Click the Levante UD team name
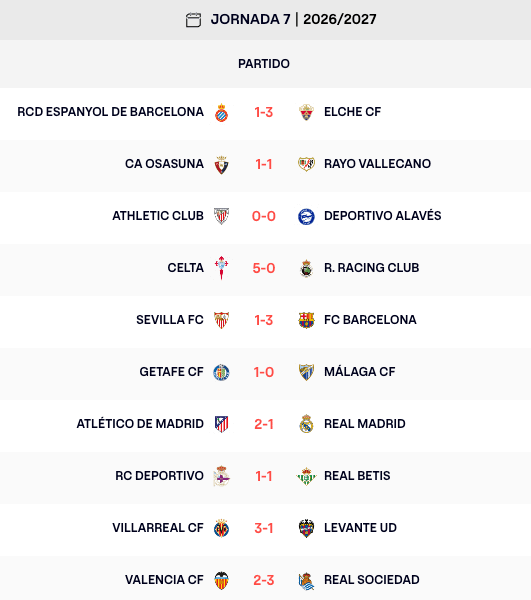The width and height of the screenshot is (531, 600). tap(360, 528)
